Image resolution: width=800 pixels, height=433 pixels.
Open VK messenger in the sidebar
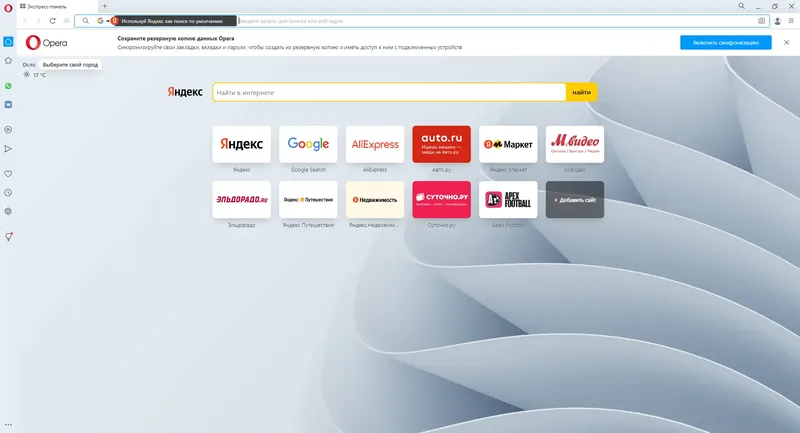(8, 105)
